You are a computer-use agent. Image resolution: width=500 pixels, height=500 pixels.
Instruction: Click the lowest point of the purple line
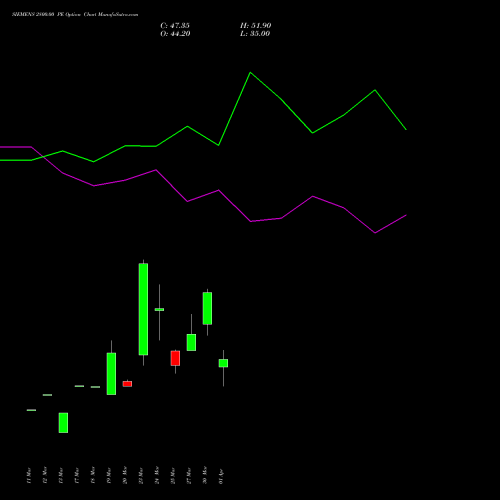tap(375, 233)
